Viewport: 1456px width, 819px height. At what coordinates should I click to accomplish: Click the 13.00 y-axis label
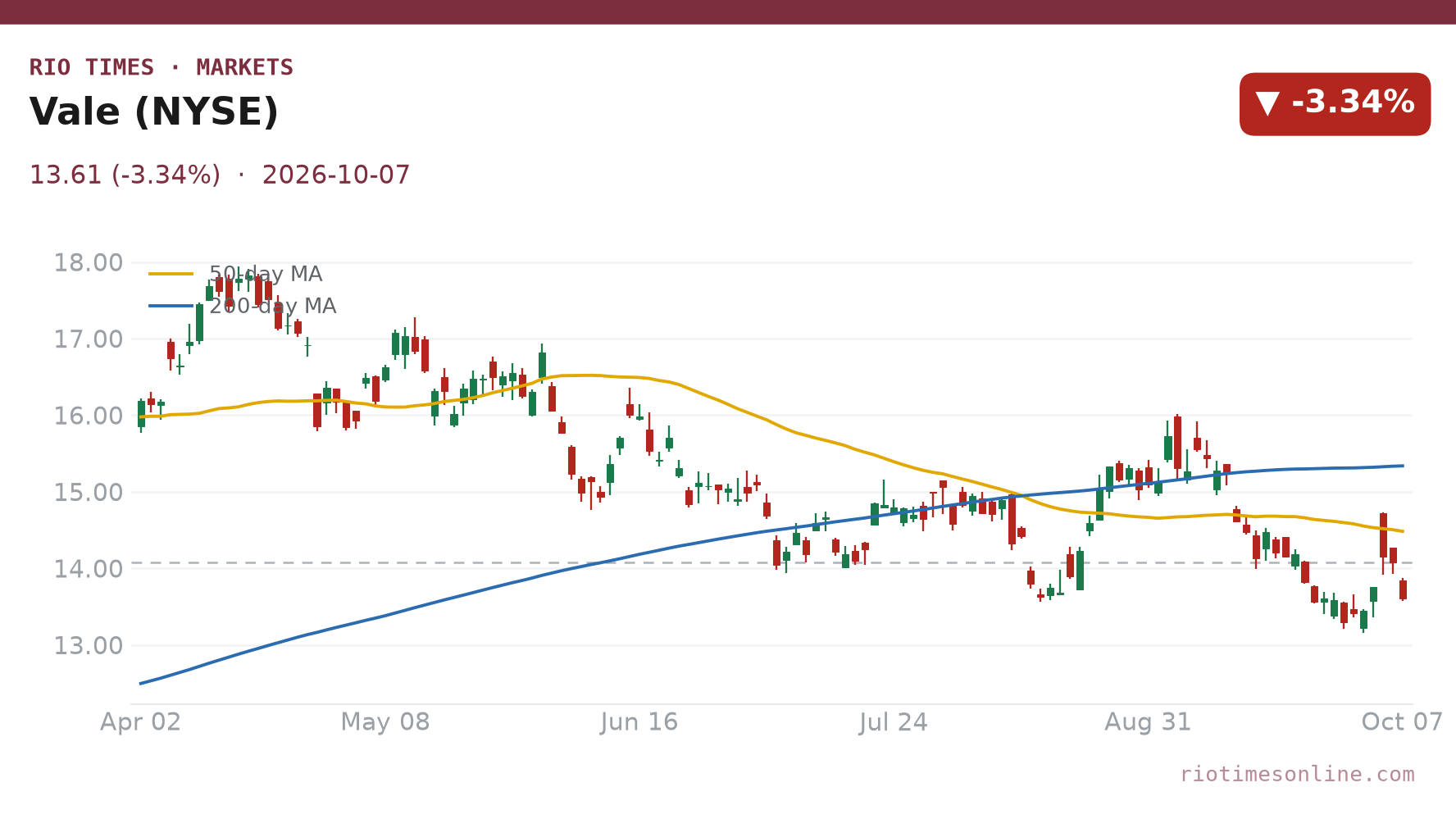point(89,646)
